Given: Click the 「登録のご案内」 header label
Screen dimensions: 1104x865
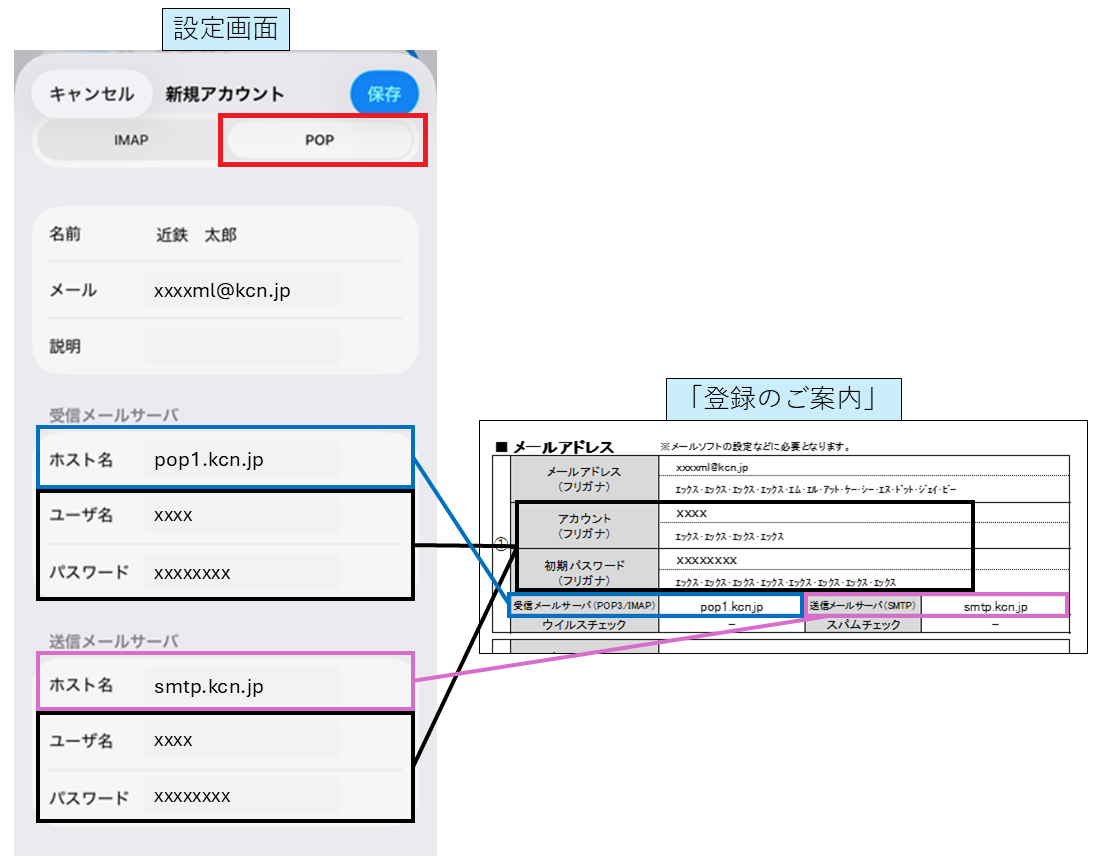Looking at the screenshot, I should [785, 397].
